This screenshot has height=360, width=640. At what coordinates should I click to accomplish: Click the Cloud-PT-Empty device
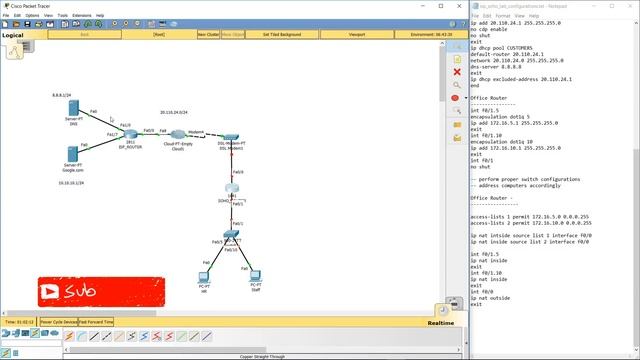click(178, 134)
